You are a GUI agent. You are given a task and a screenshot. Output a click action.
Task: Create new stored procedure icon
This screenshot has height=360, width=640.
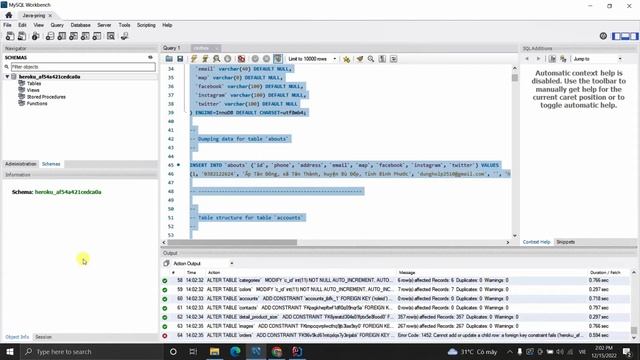85,36
